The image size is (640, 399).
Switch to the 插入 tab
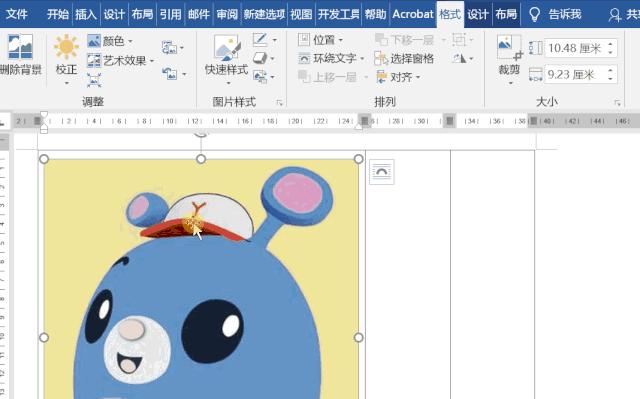[86, 14]
